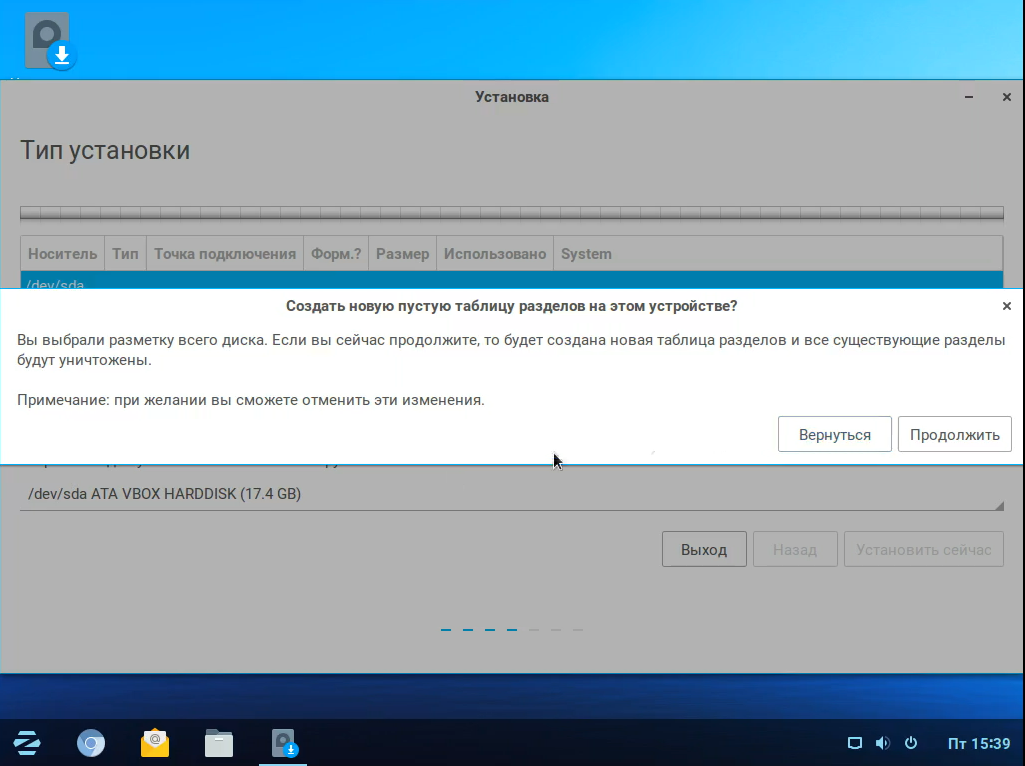This screenshot has height=766, width=1025.
Task: Open the mail client in the taskbar
Action: (155, 743)
